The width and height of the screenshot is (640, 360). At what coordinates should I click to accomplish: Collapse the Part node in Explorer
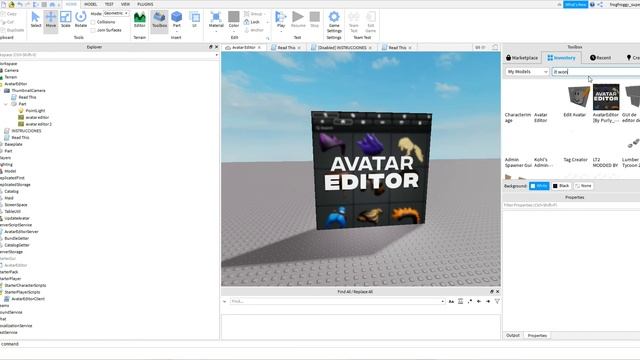(x=6, y=104)
